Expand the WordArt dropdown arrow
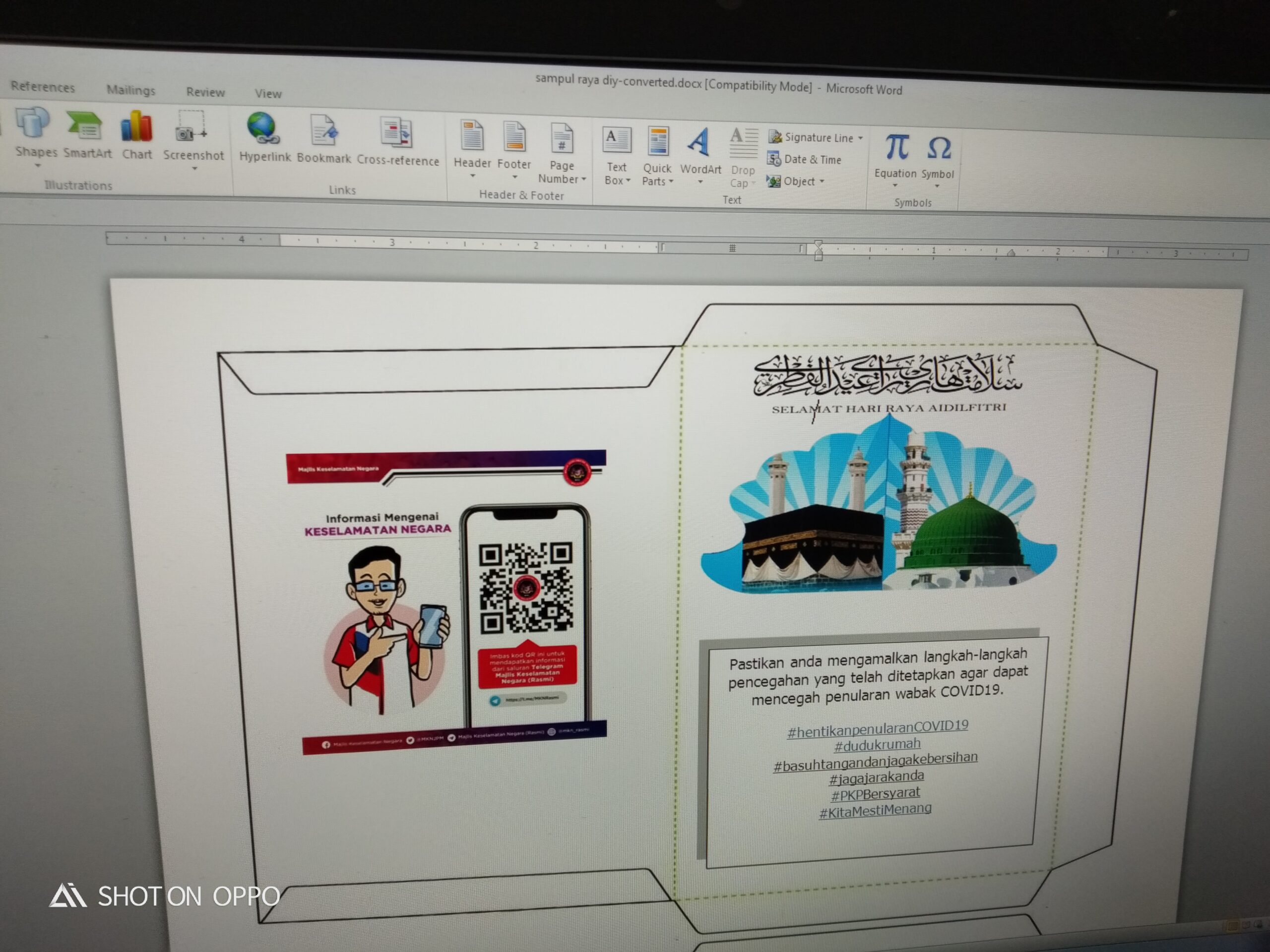Screen dimensions: 1270x952 point(700,182)
